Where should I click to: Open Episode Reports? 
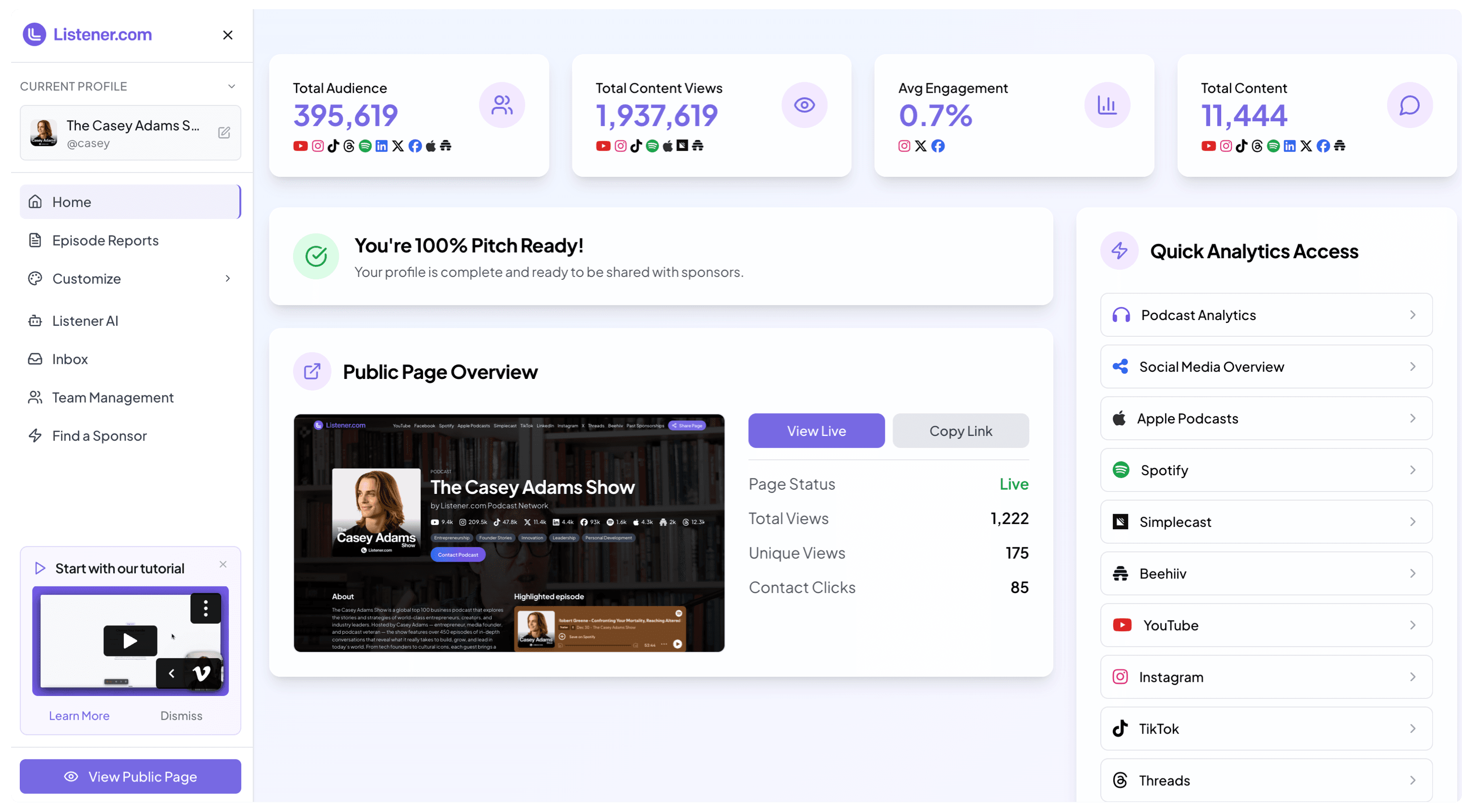point(131,240)
